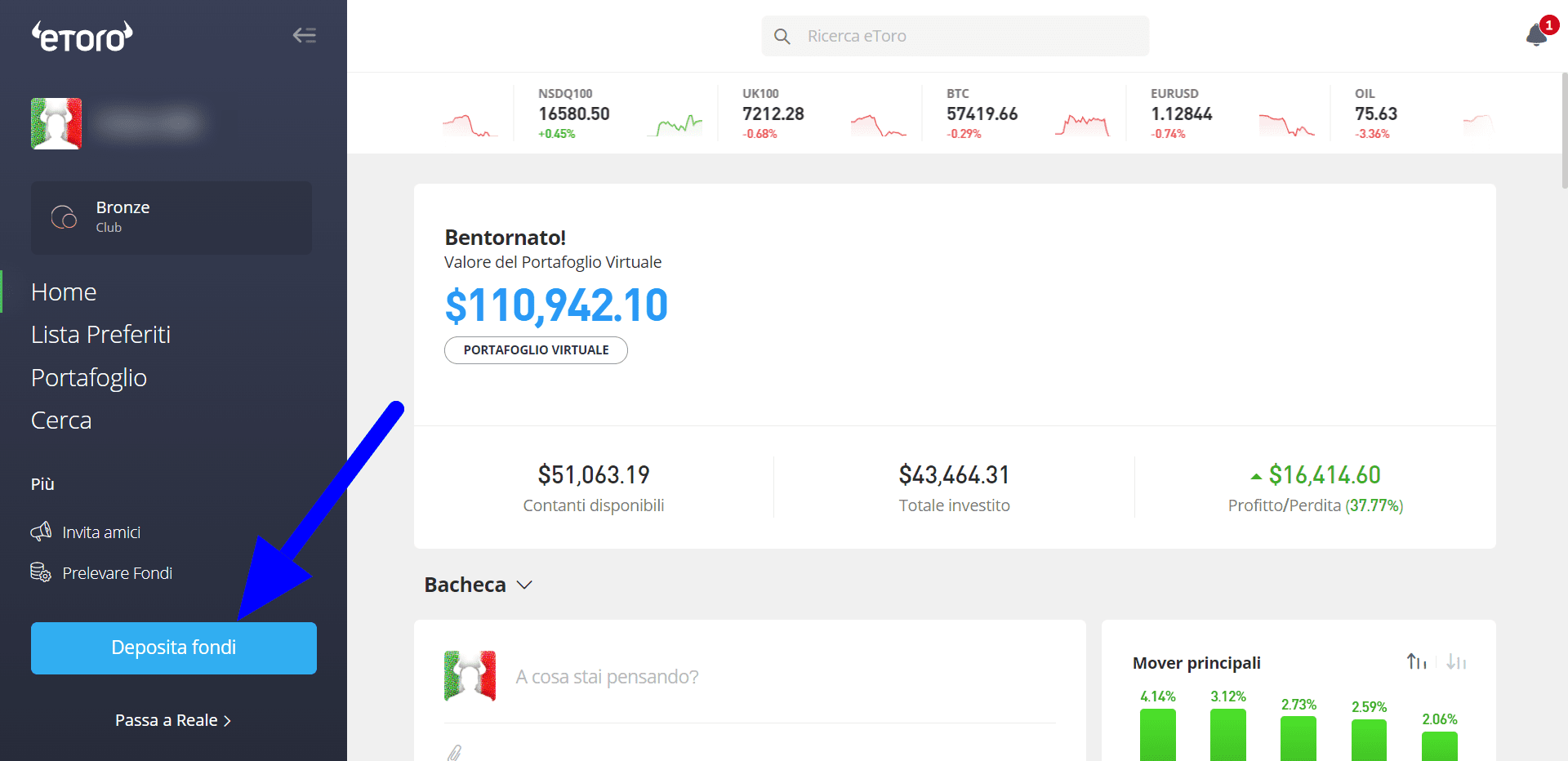This screenshot has height=761, width=1568.
Task: Open the Bronze Club card
Action: [171, 217]
